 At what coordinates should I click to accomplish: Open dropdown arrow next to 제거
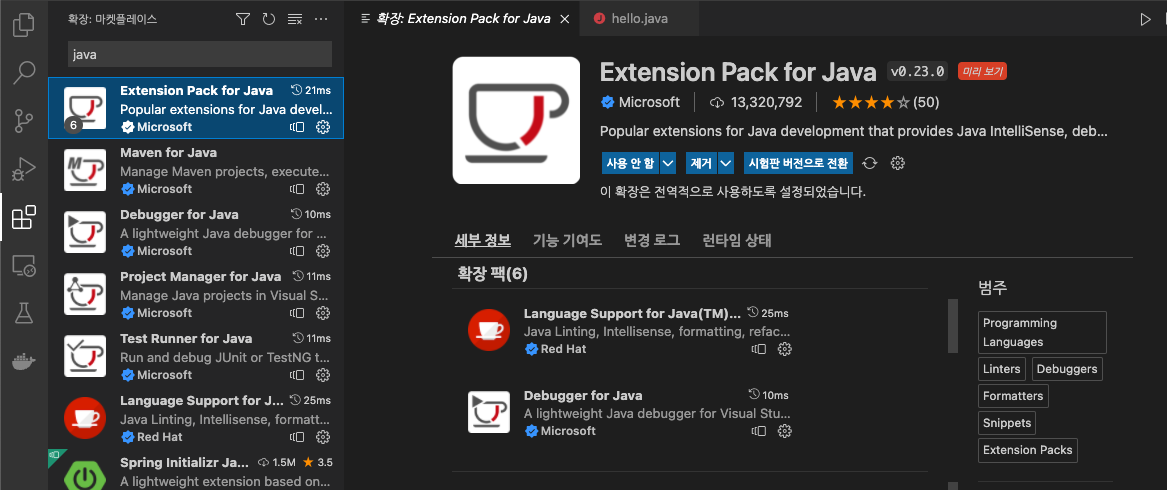tap(726, 162)
